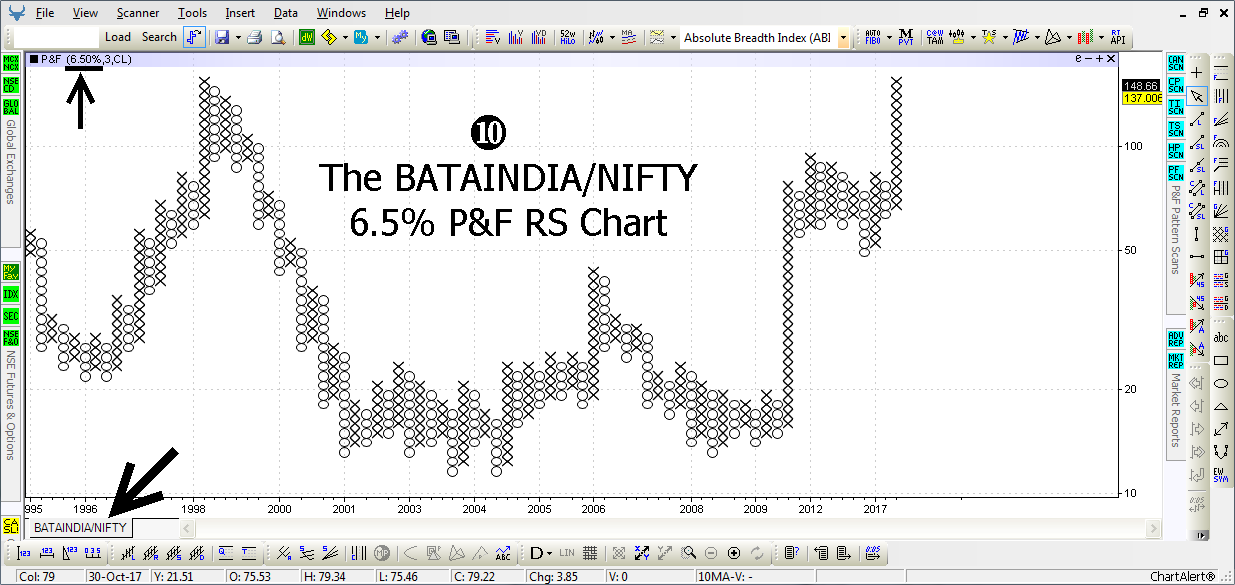The image size is (1235, 585).
Task: Select the triangle drawing tool
Action: tap(1221, 407)
